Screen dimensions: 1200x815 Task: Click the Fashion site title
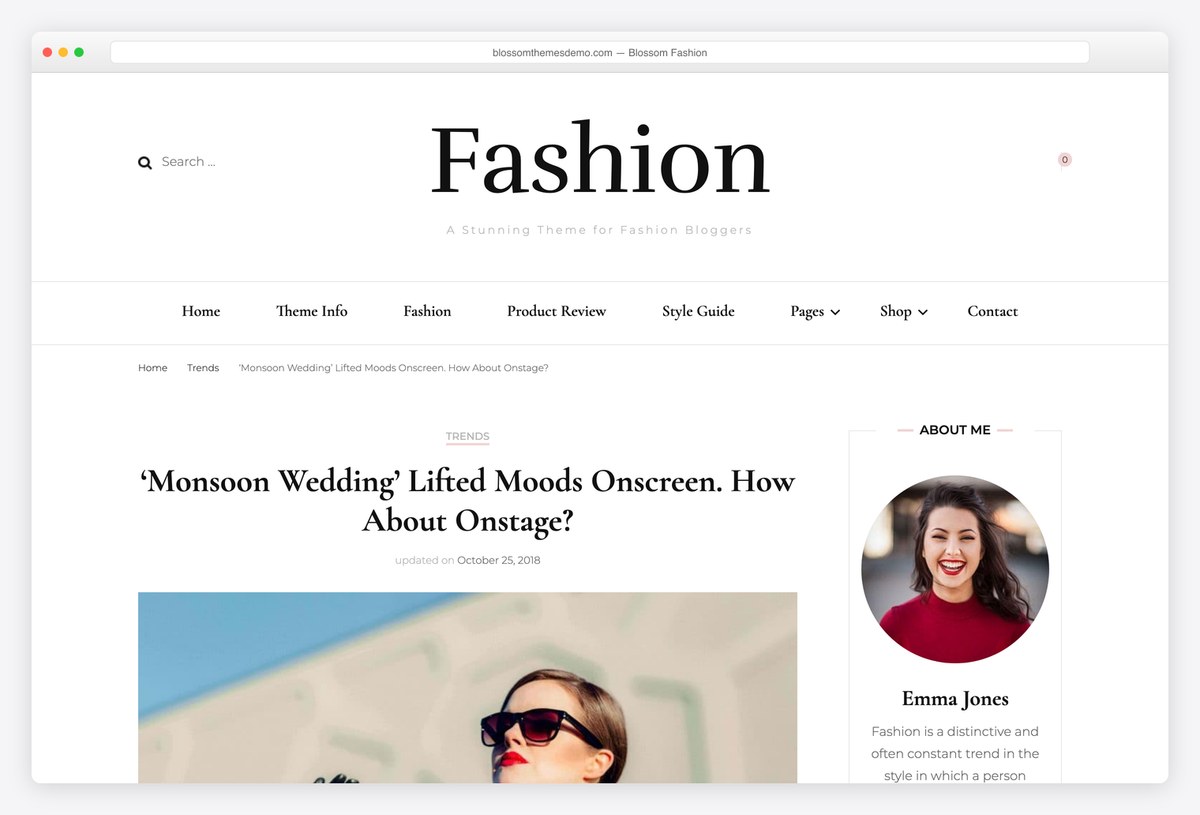(x=600, y=159)
